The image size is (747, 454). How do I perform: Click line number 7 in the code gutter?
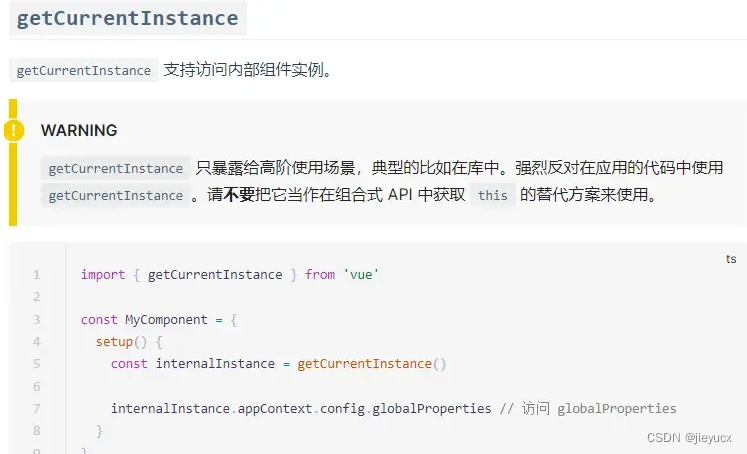tap(36, 409)
